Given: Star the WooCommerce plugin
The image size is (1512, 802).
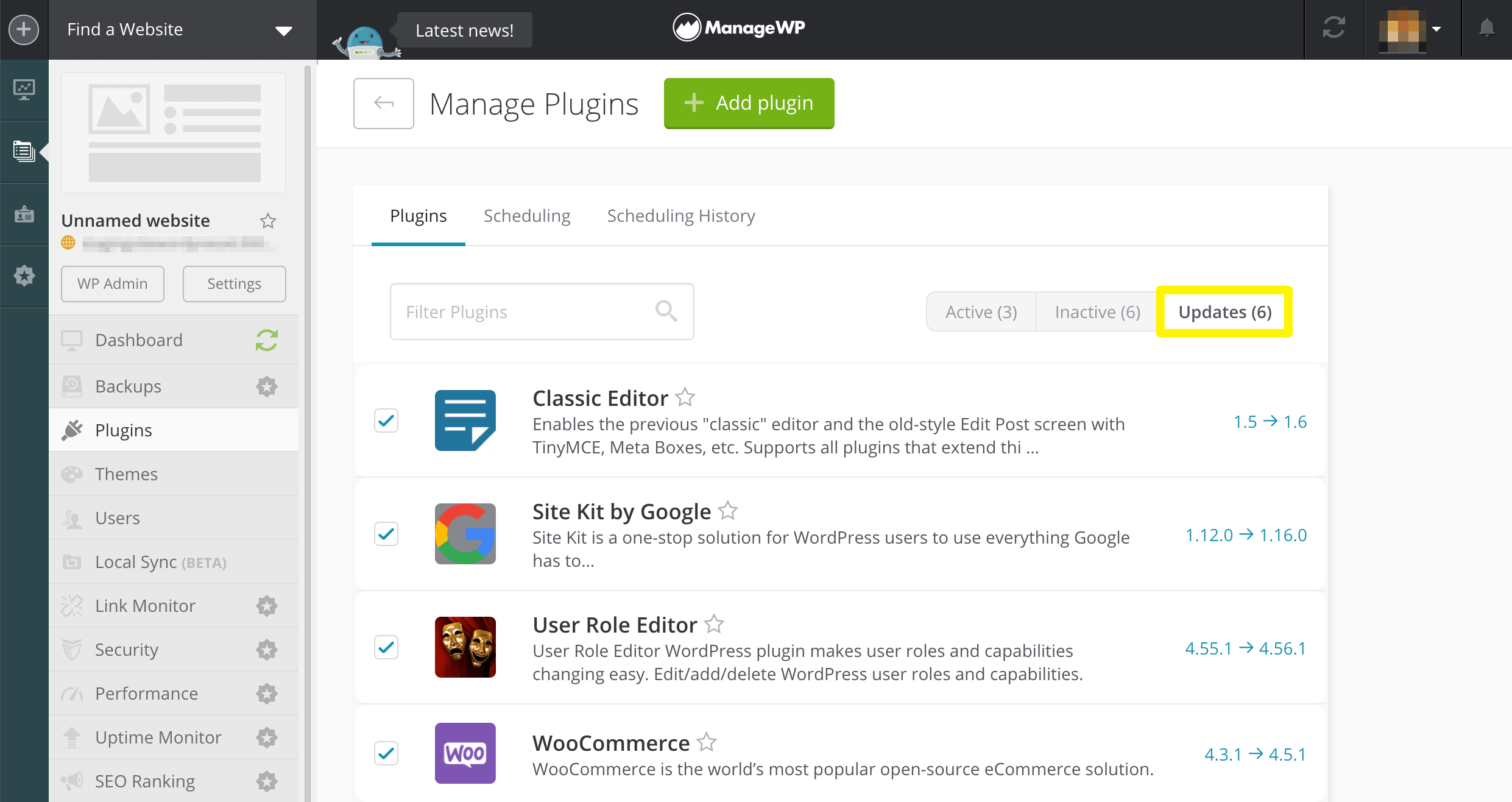Looking at the screenshot, I should click(x=707, y=742).
